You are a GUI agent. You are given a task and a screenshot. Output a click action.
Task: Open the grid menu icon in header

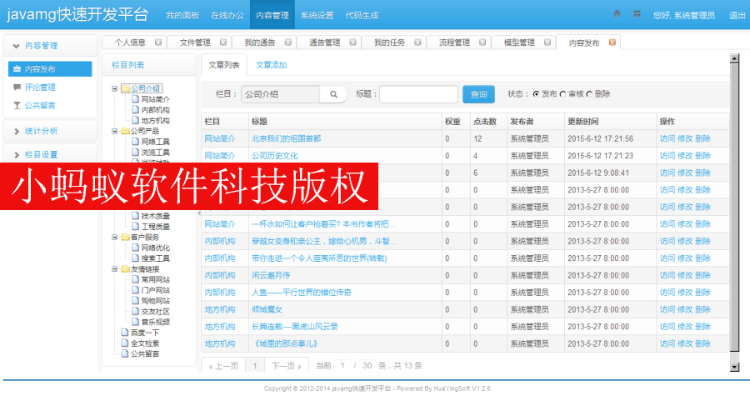click(x=637, y=14)
